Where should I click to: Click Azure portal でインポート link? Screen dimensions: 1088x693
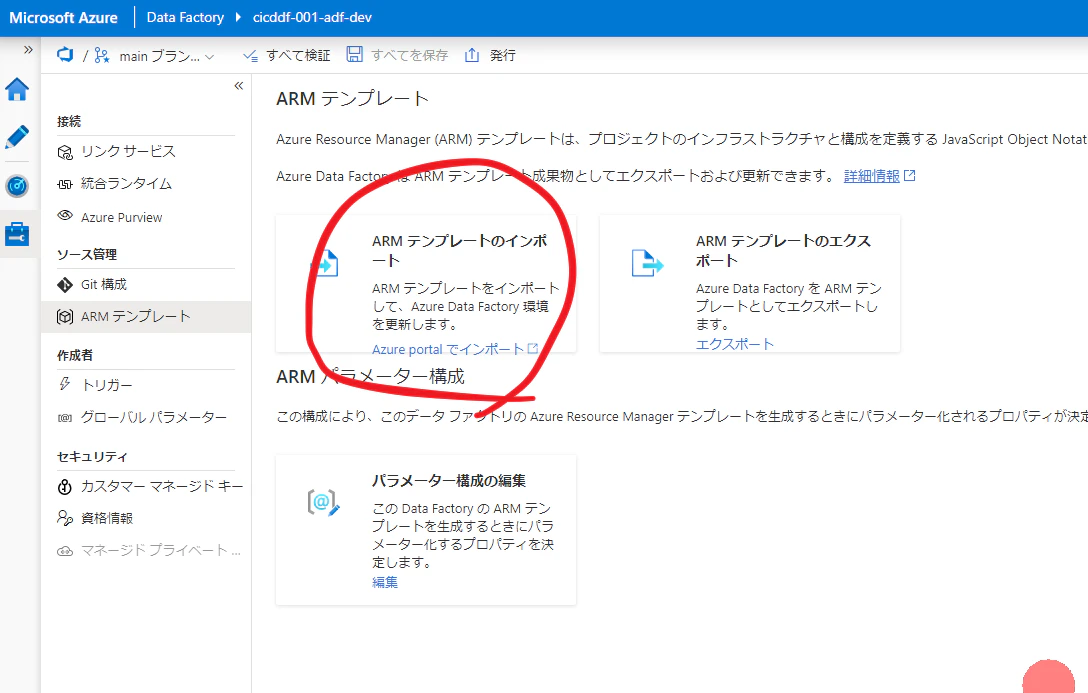(455, 349)
